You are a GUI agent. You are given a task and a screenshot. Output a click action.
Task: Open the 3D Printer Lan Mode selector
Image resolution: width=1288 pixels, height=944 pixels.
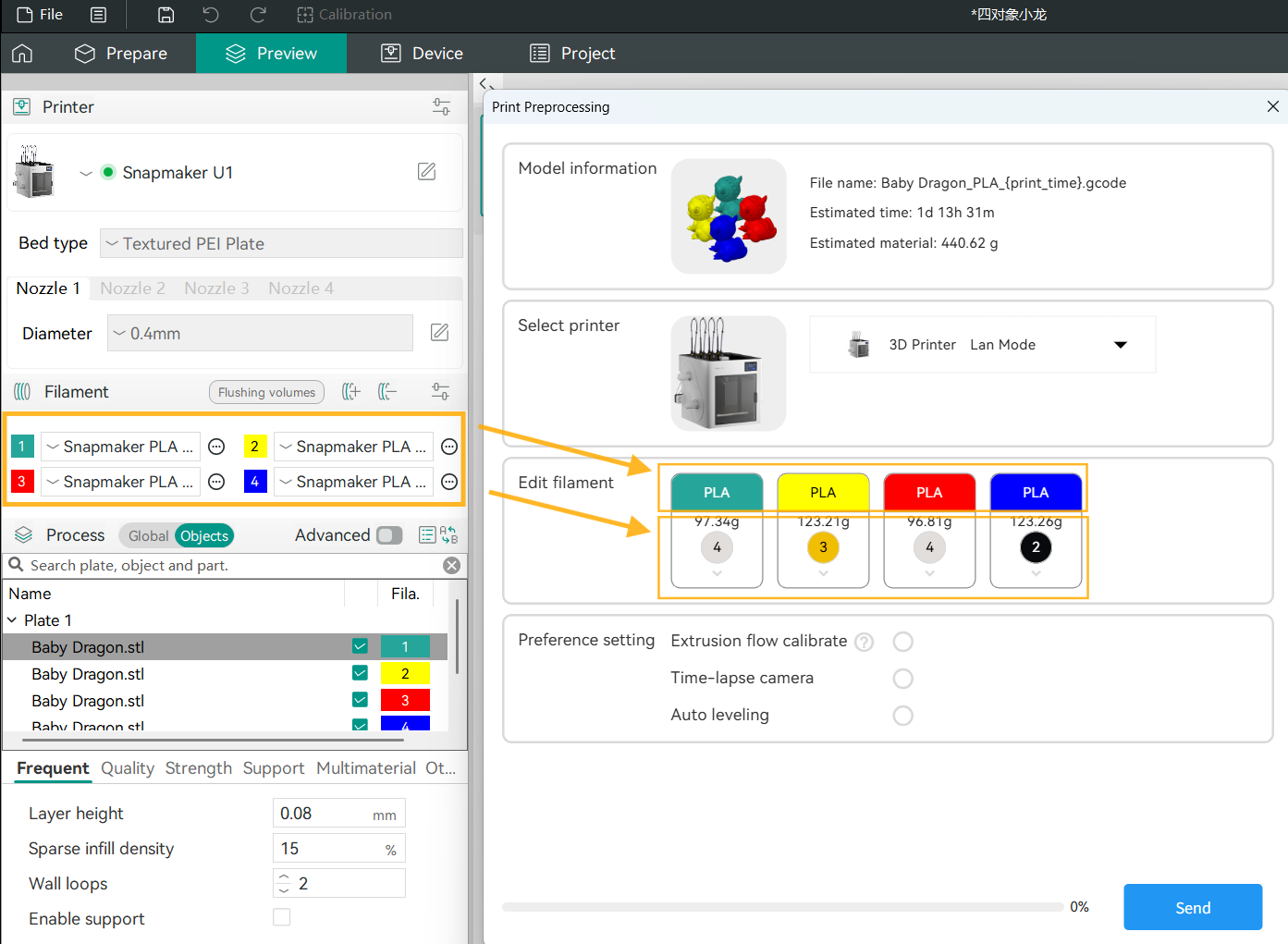(1120, 344)
